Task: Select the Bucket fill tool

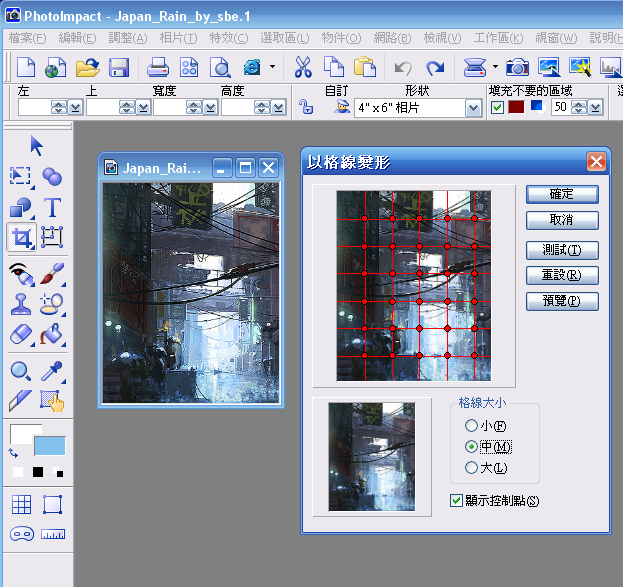Action: pyautogui.click(x=52, y=335)
